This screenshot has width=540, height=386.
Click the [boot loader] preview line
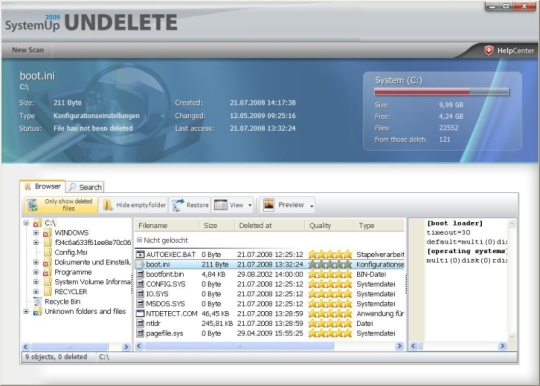pyautogui.click(x=455, y=223)
